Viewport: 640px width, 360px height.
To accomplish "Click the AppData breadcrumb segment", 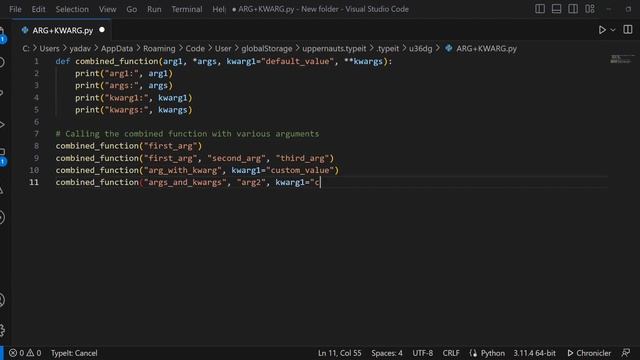I will coord(117,49).
